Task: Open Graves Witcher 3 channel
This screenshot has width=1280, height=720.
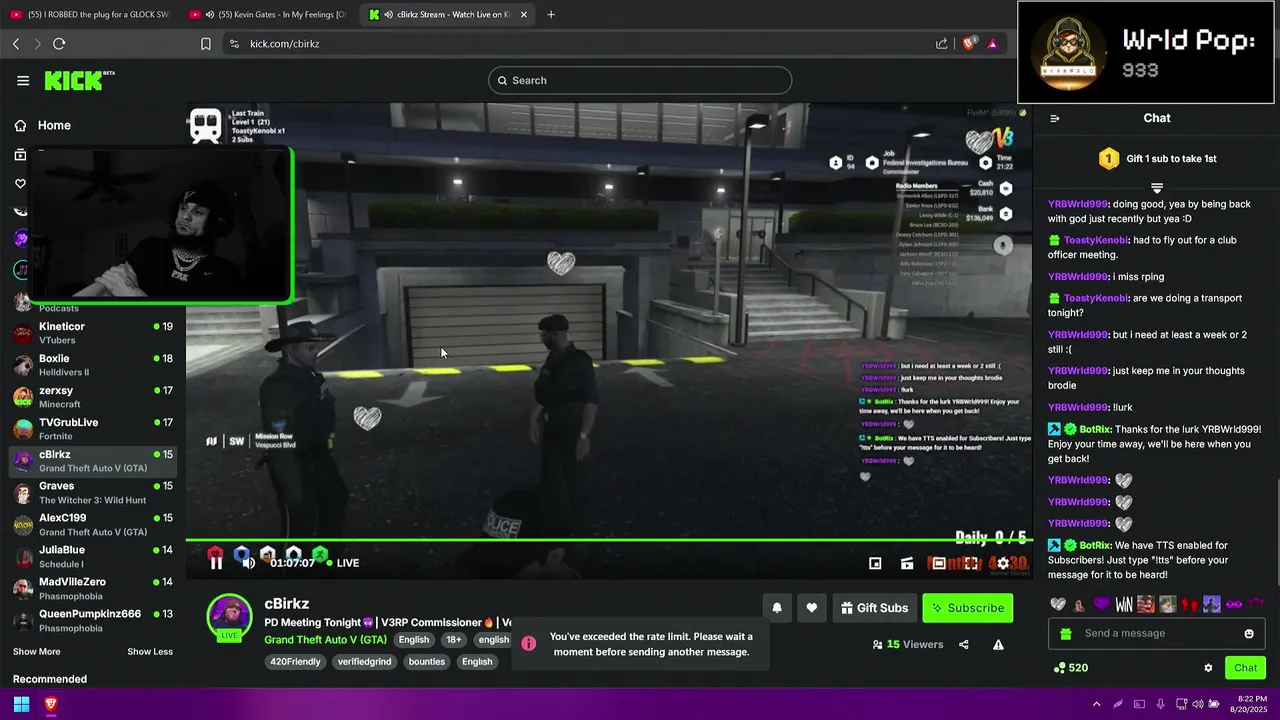Action: pos(93,492)
